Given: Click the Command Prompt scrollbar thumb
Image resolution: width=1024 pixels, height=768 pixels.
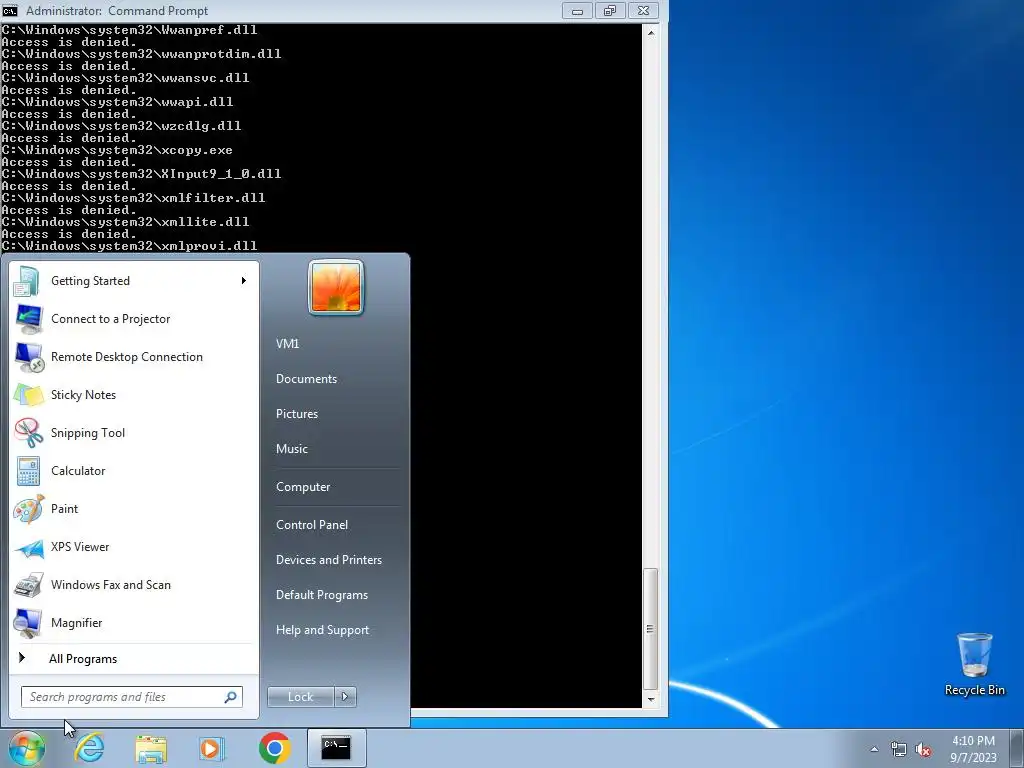Looking at the screenshot, I should click(x=650, y=629).
